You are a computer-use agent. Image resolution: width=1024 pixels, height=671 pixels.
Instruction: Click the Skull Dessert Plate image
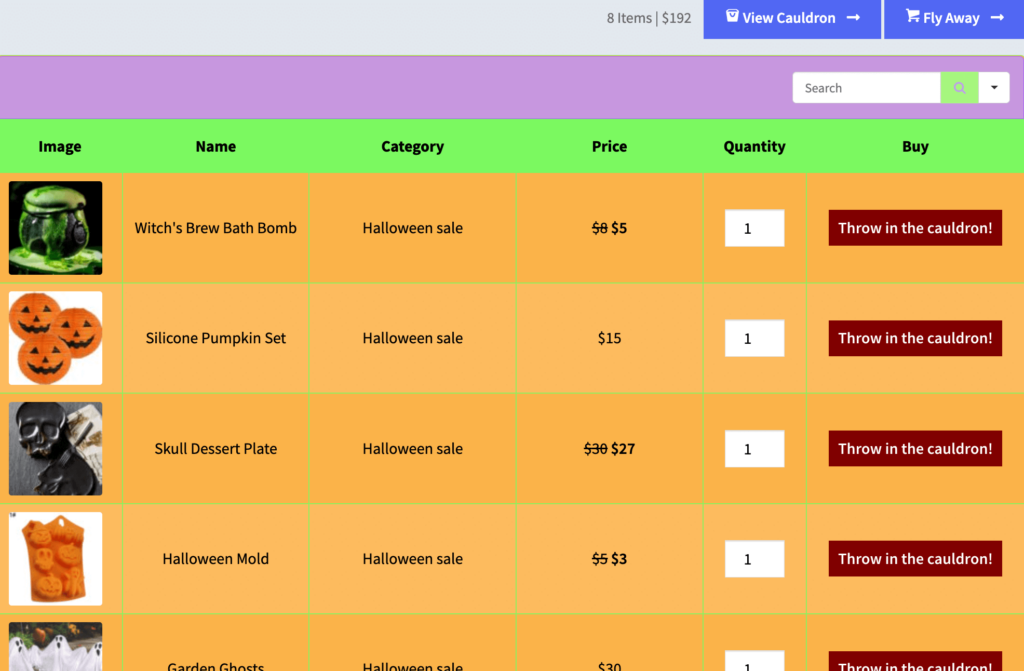tap(55, 448)
